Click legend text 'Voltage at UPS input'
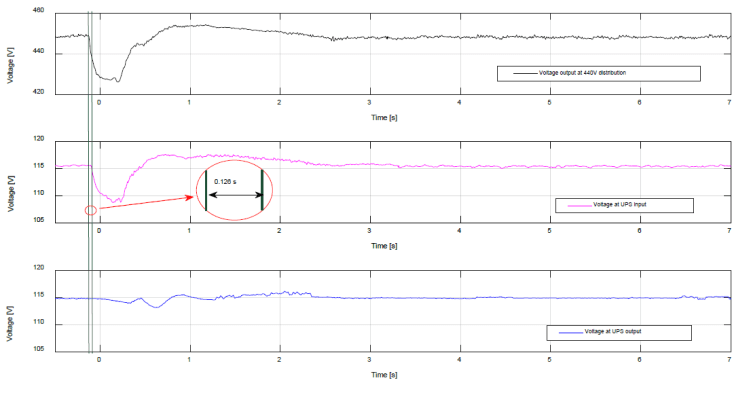Image resolution: width=749 pixels, height=393 pixels. (620, 204)
